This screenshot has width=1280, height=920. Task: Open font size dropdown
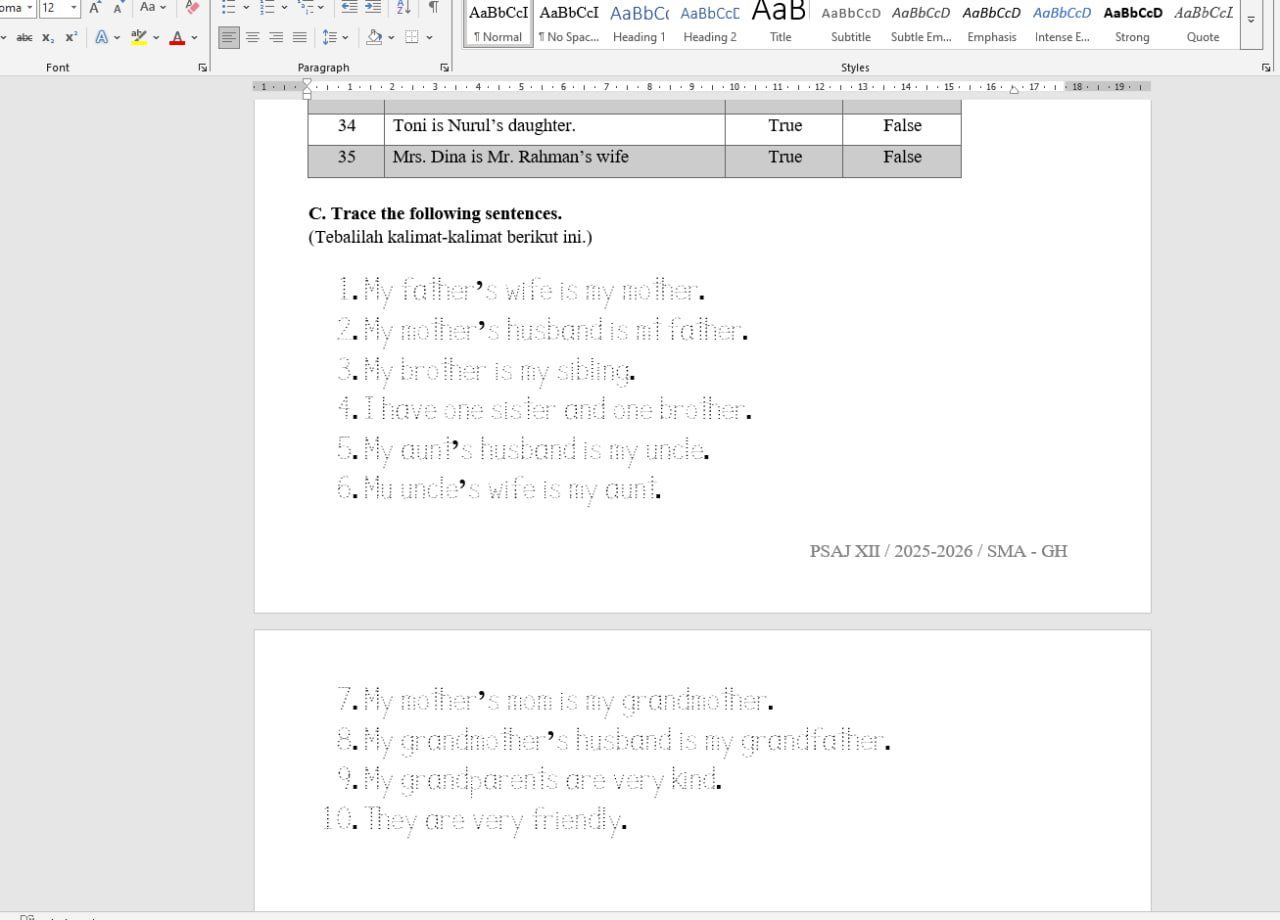[74, 8]
